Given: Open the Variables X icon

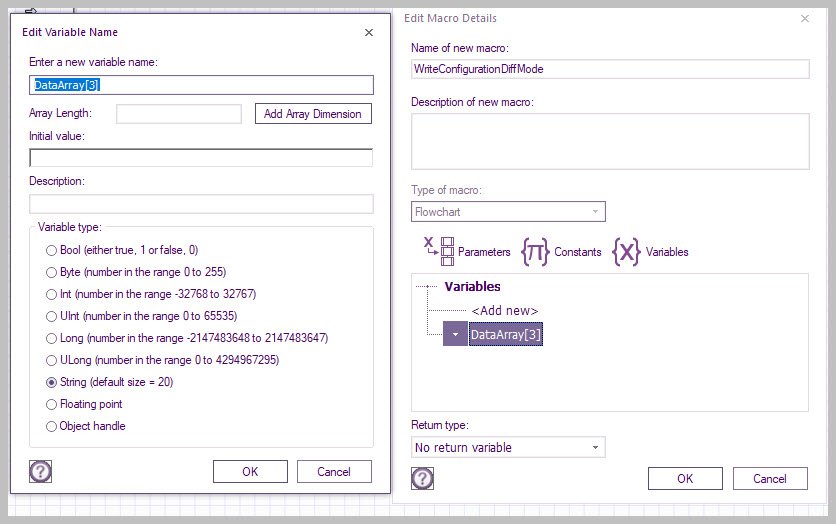Looking at the screenshot, I should 626,251.
